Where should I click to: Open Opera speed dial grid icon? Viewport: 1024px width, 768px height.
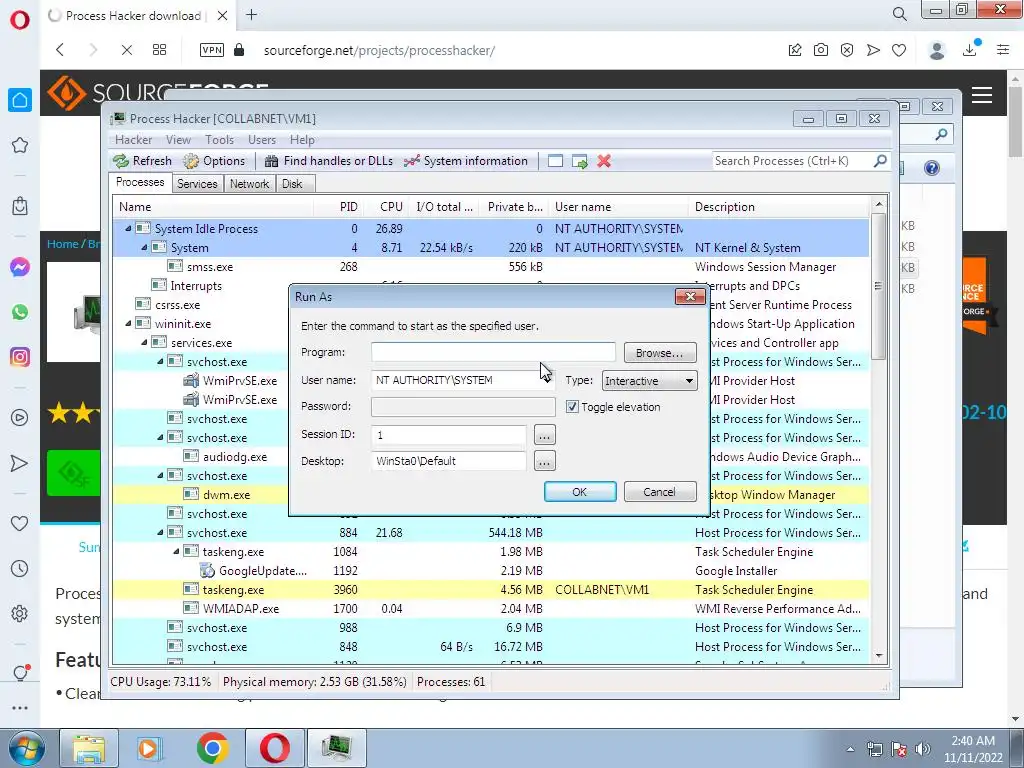tap(159, 50)
